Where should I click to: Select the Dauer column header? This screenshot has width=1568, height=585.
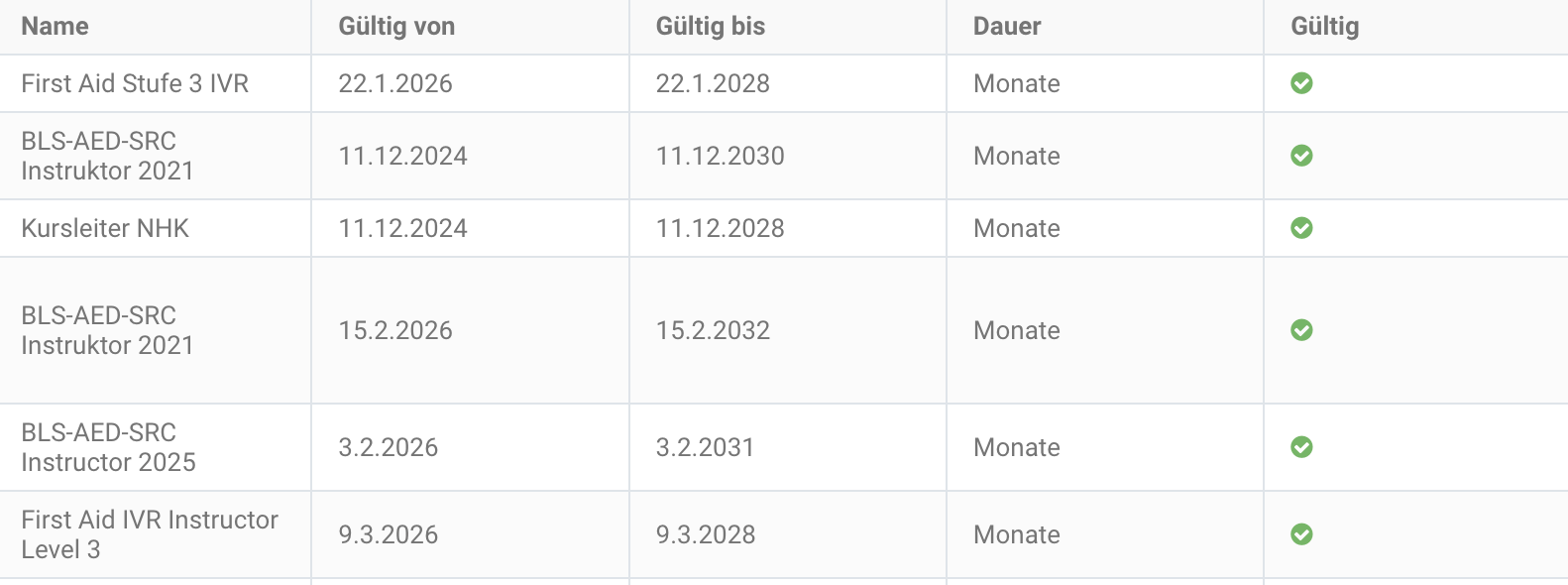click(1007, 27)
